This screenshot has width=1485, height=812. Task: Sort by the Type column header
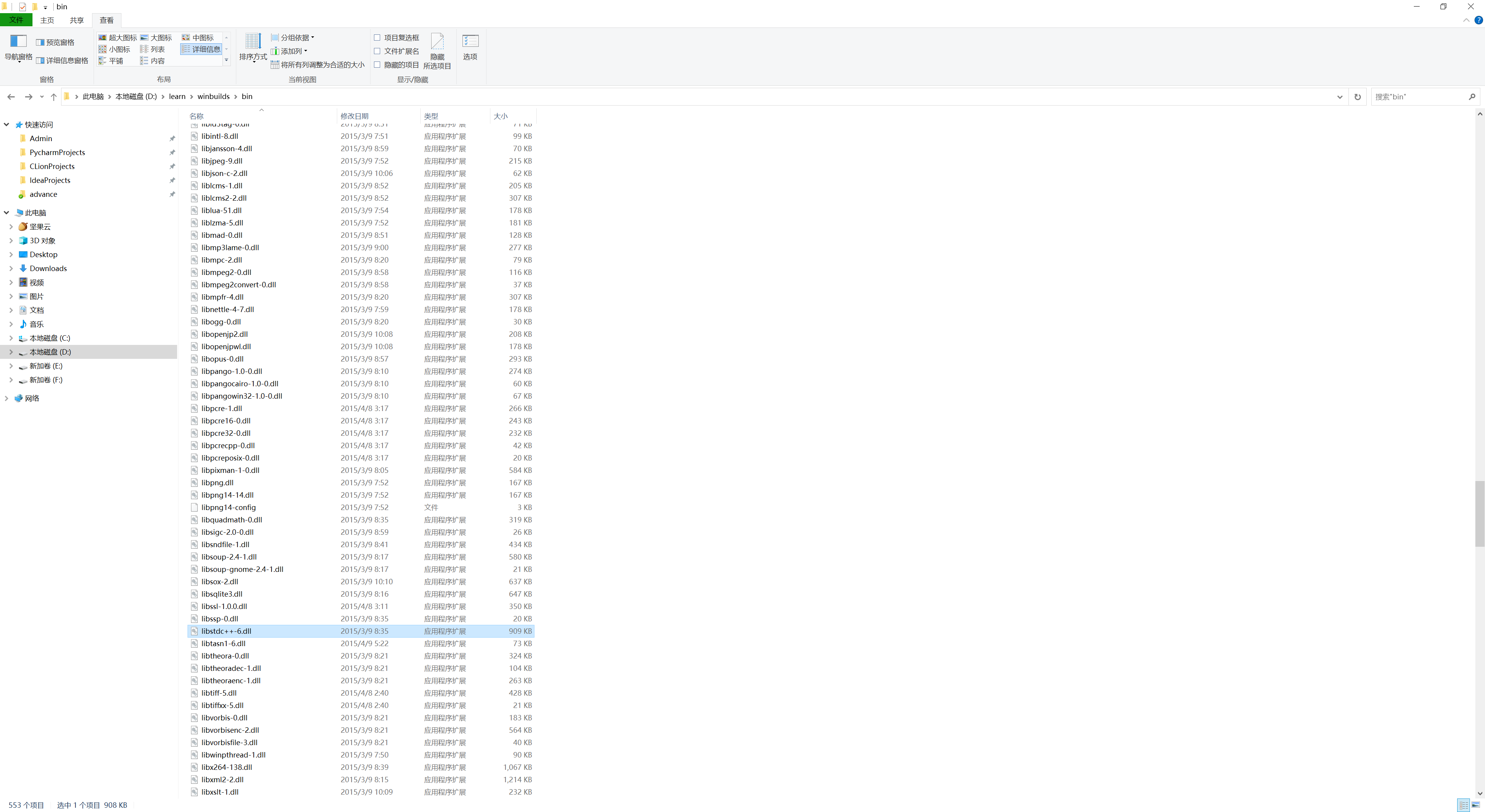point(455,116)
